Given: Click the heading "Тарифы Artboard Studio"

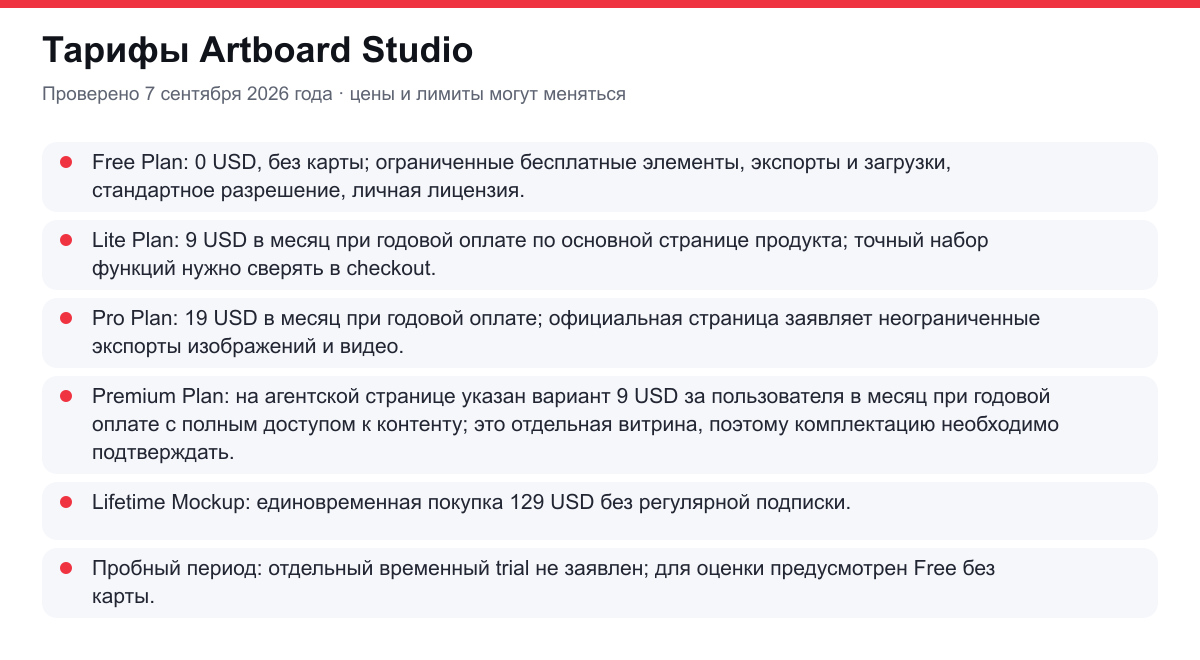Looking at the screenshot, I should (257, 50).
